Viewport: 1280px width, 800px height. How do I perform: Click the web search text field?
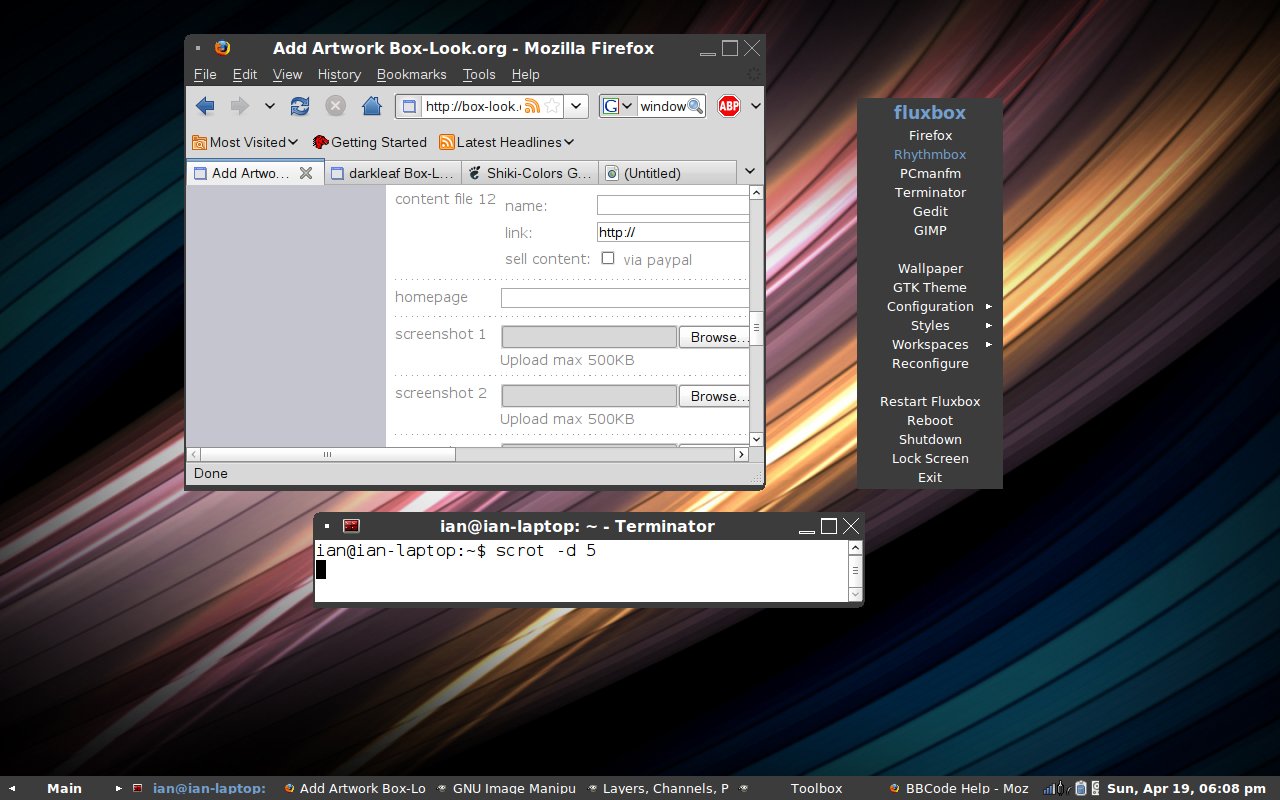click(662, 106)
